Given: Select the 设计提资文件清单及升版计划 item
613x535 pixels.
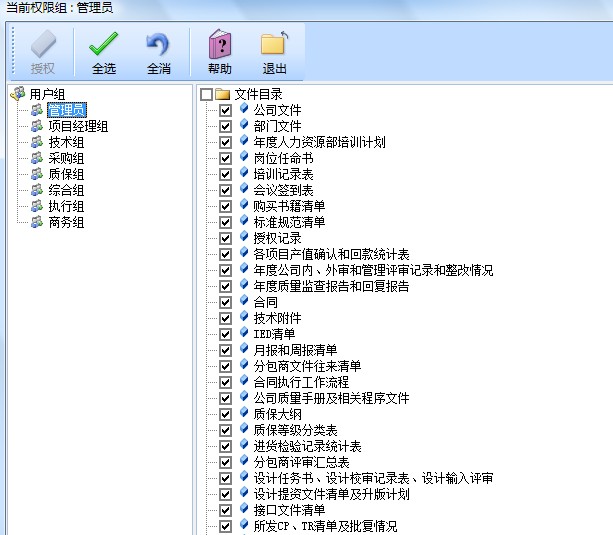Looking at the screenshot, I should tap(331, 494).
